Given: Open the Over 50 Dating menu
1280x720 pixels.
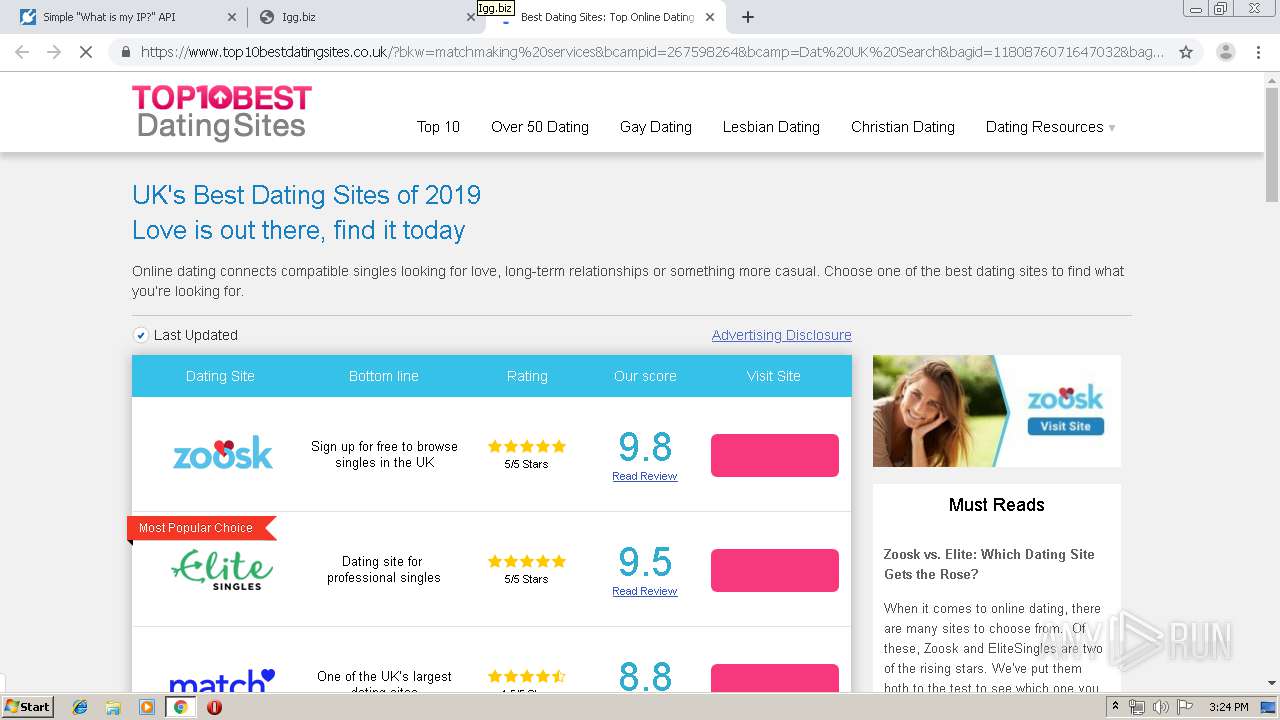Looking at the screenshot, I should pos(540,127).
